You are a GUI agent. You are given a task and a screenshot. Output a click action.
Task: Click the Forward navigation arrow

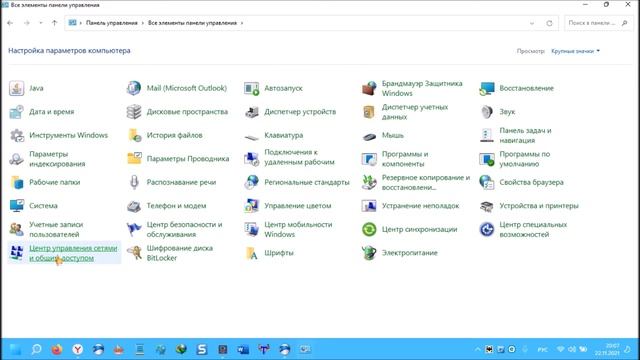27,23
